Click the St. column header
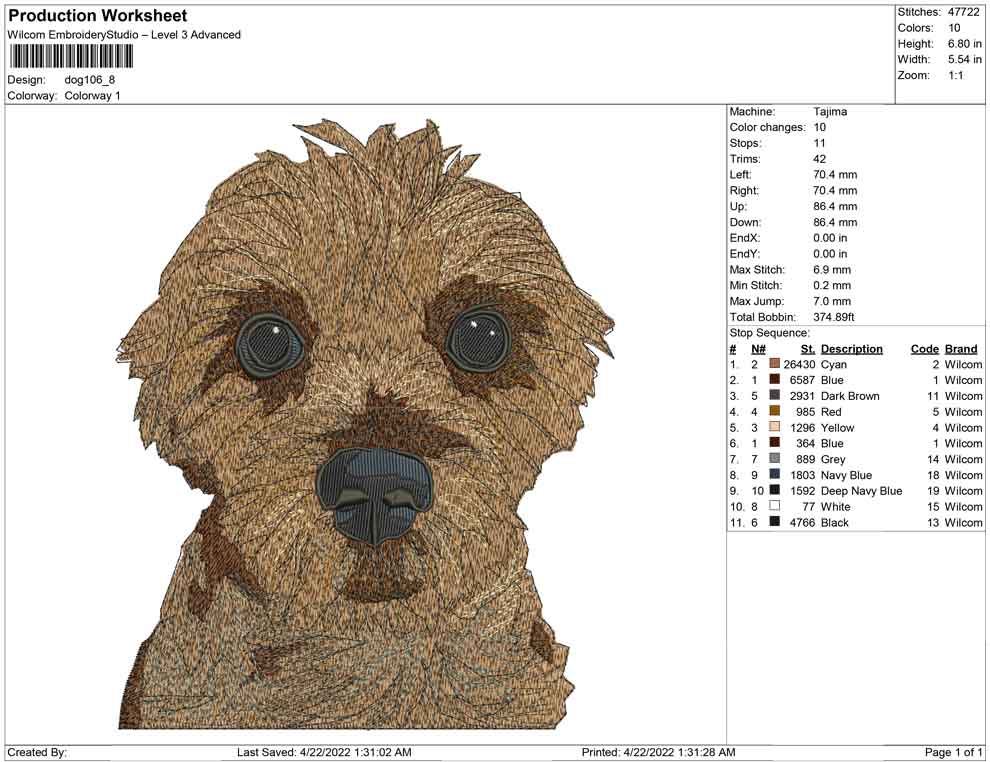Image resolution: width=990 pixels, height=762 pixels. (x=807, y=348)
